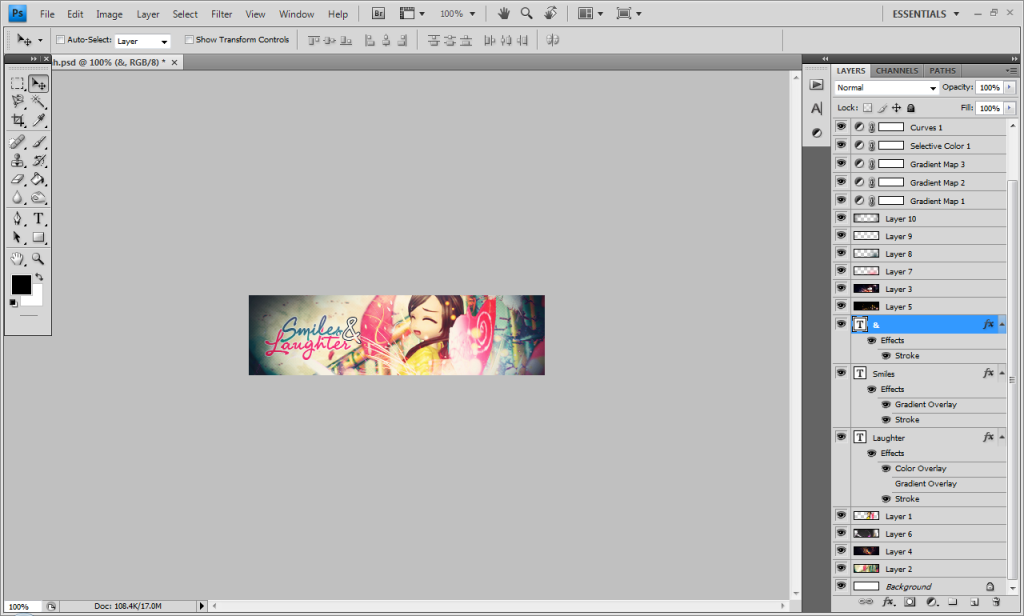Select the Brush tool

(39, 142)
